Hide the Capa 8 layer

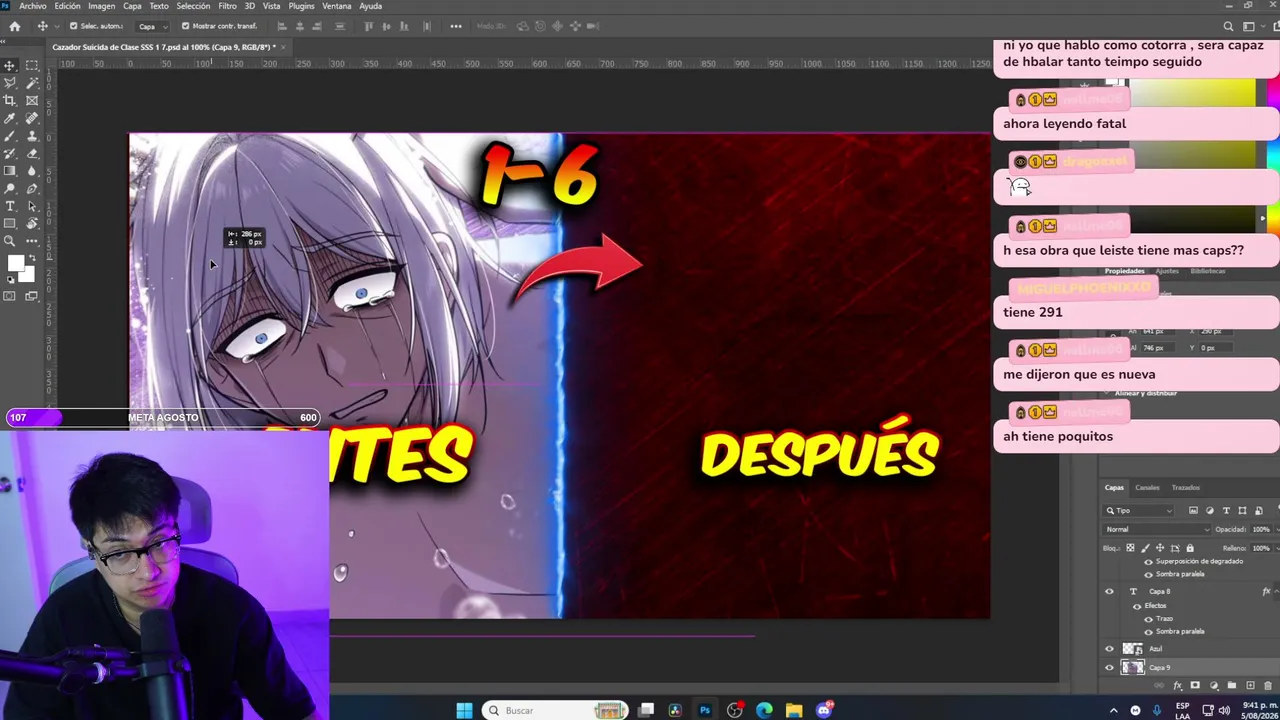tap(1109, 592)
